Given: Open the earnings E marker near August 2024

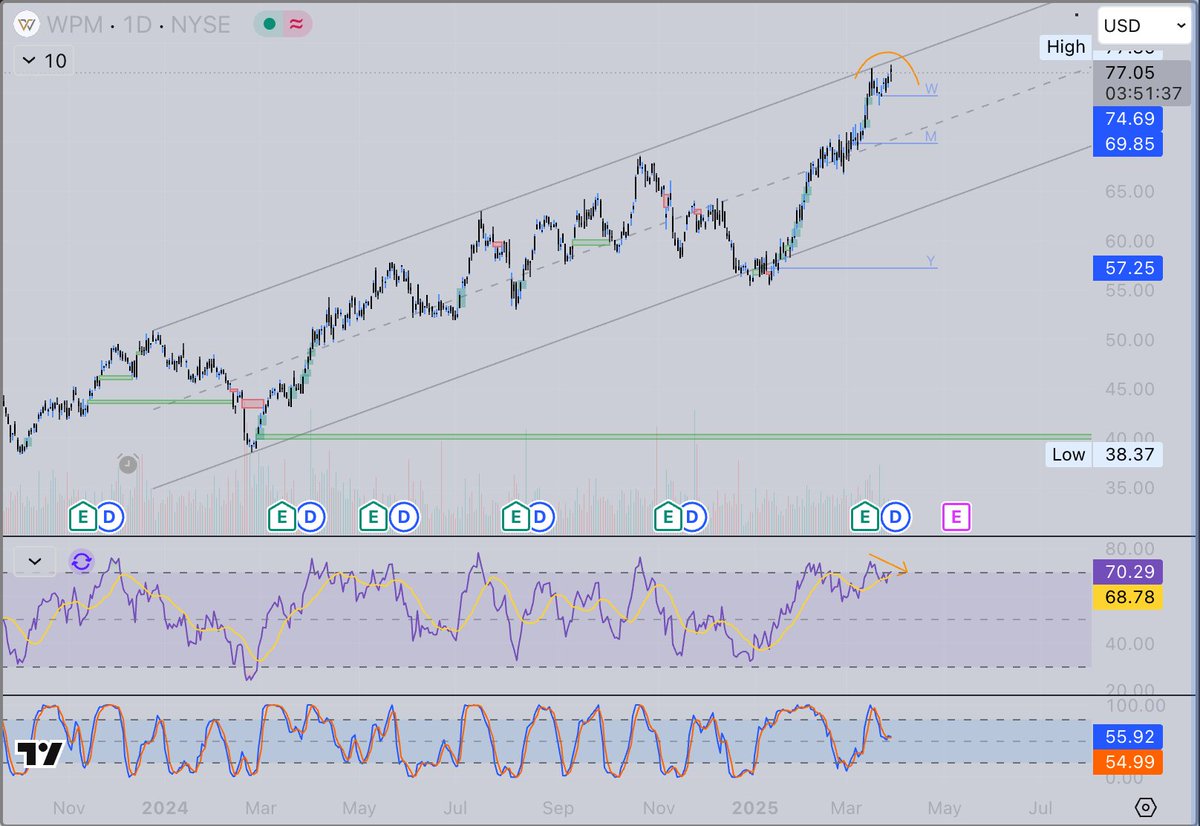Looking at the screenshot, I should coord(515,517).
